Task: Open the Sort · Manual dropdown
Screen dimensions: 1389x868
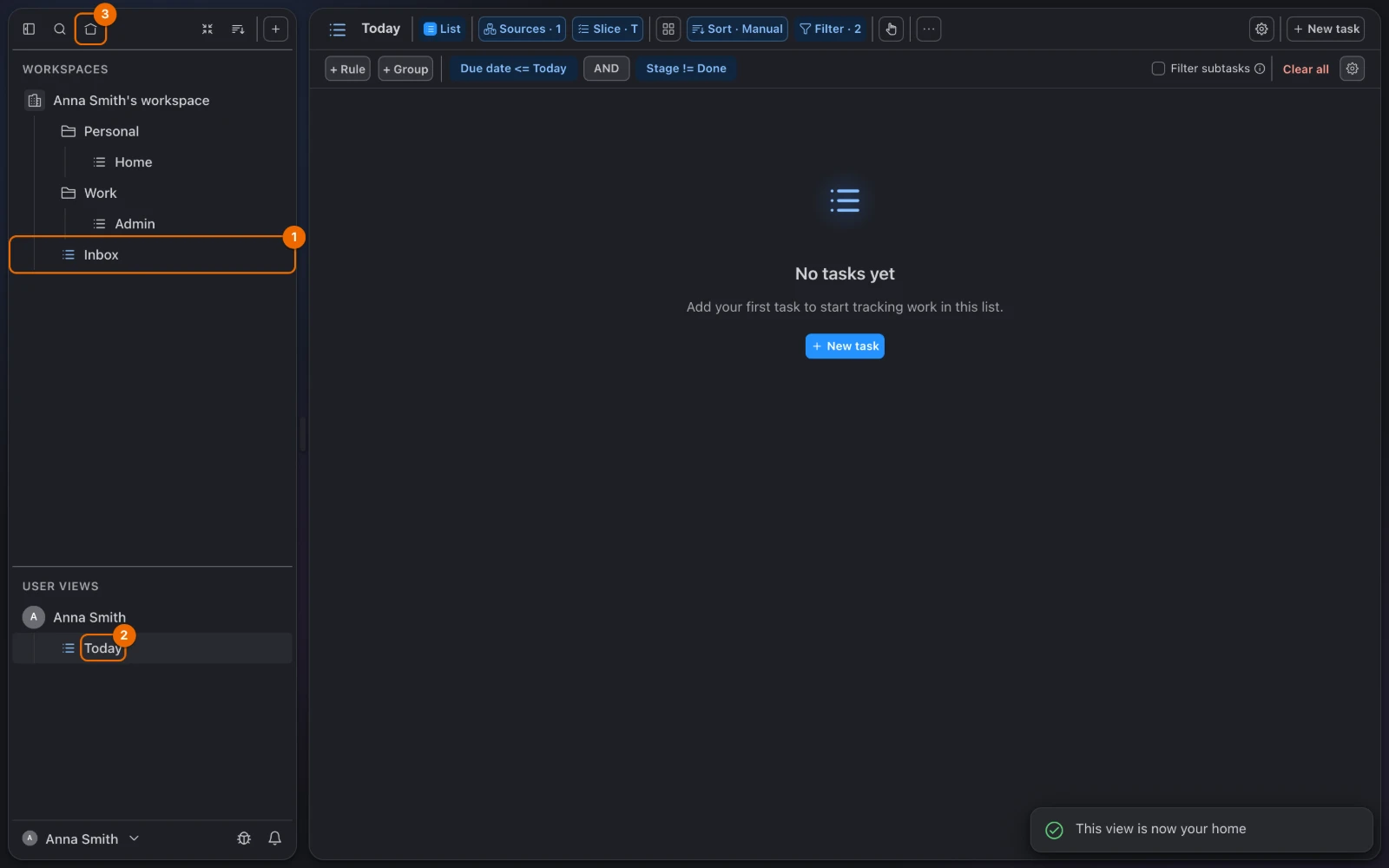Action: (737, 29)
